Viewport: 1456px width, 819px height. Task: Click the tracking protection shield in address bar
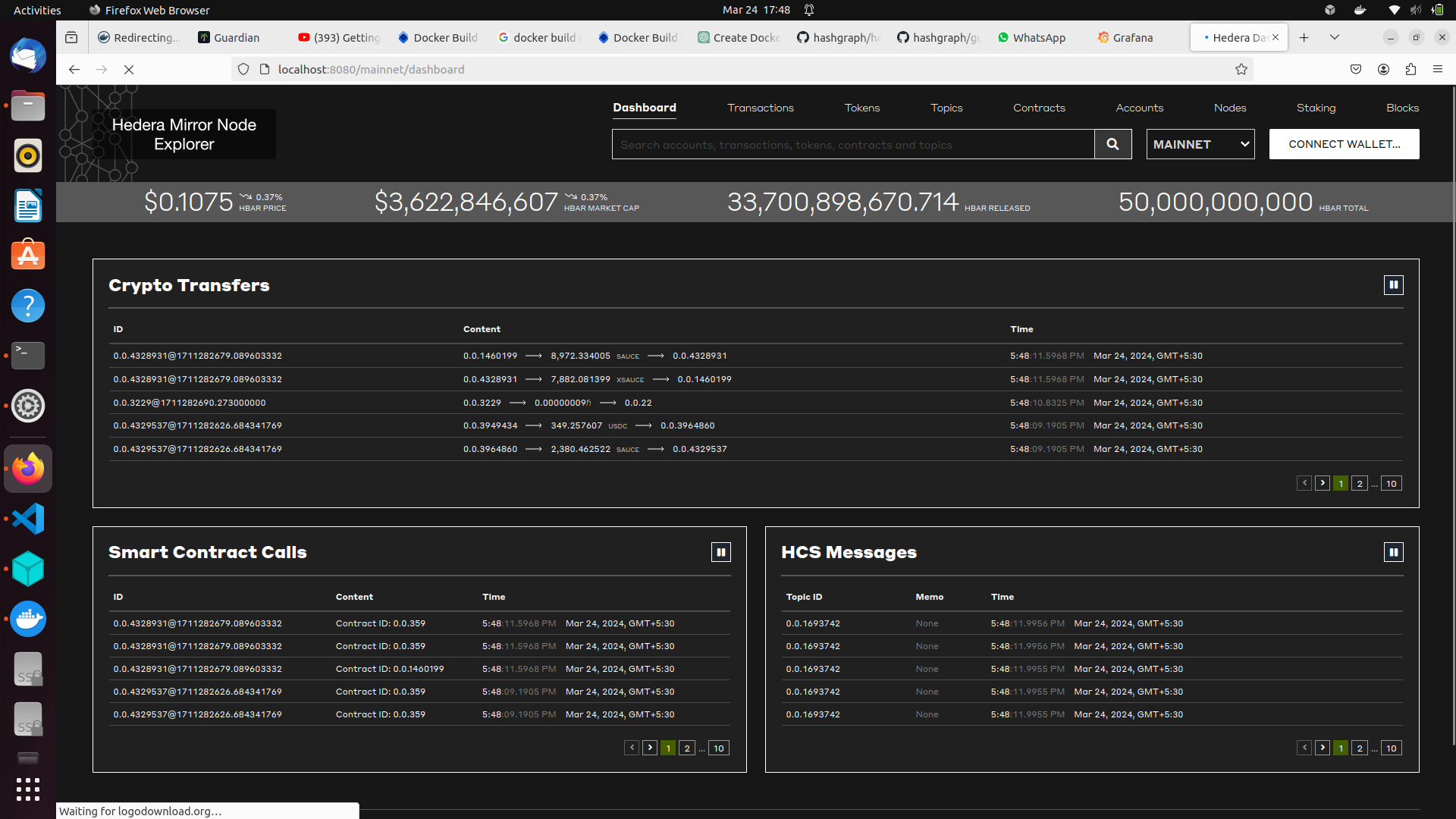(243, 69)
